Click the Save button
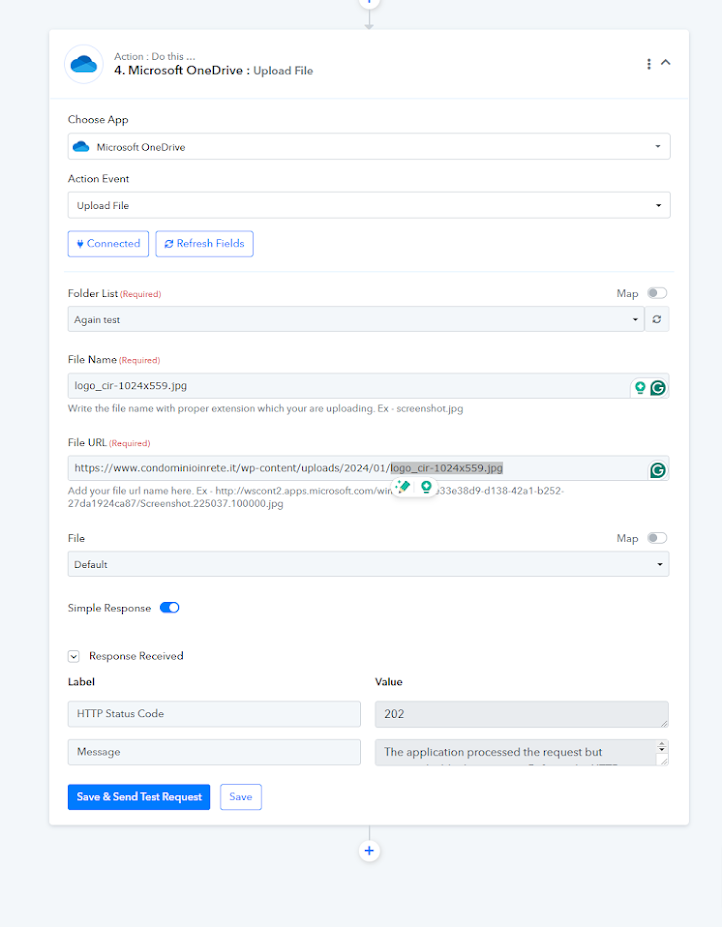The image size is (722, 927). 241,797
